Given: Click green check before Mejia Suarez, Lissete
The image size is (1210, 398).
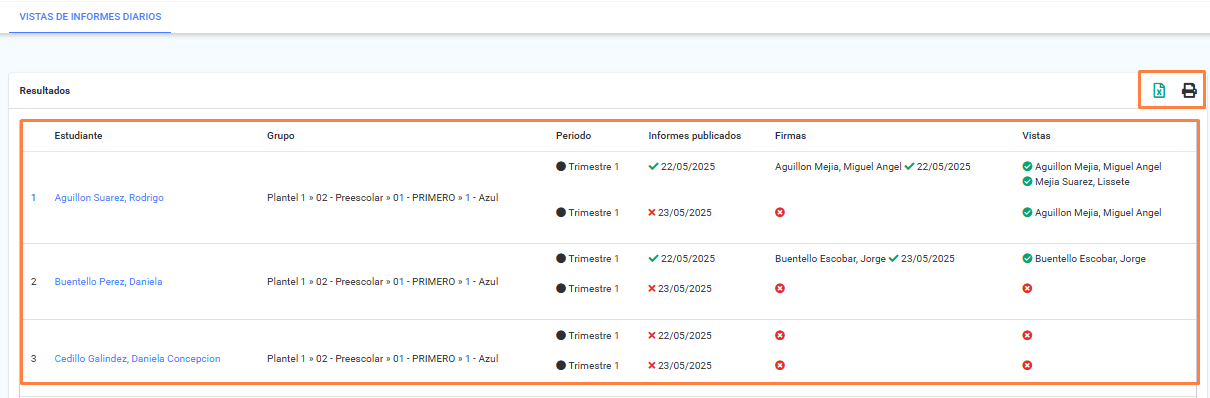Looking at the screenshot, I should (x=1027, y=182).
